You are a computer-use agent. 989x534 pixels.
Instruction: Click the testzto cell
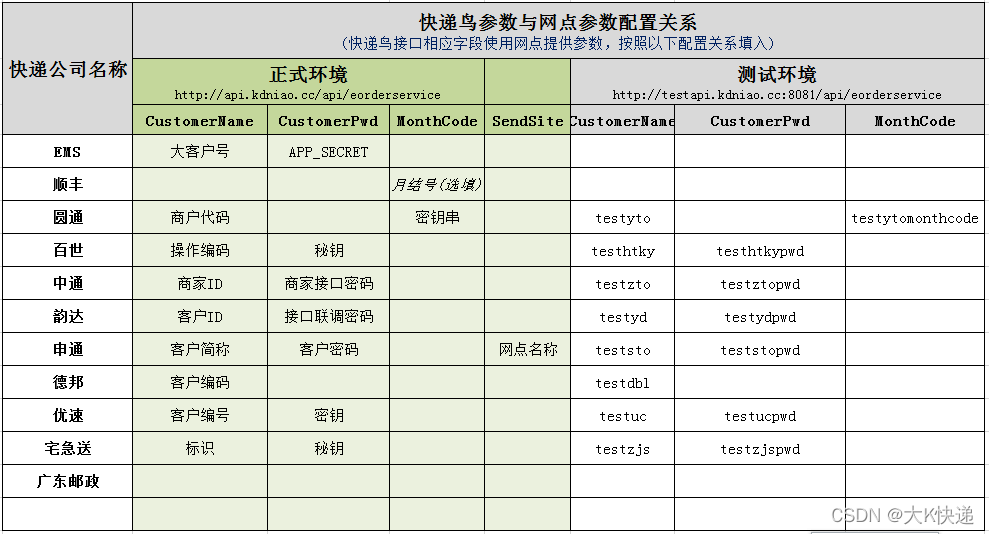(x=623, y=284)
